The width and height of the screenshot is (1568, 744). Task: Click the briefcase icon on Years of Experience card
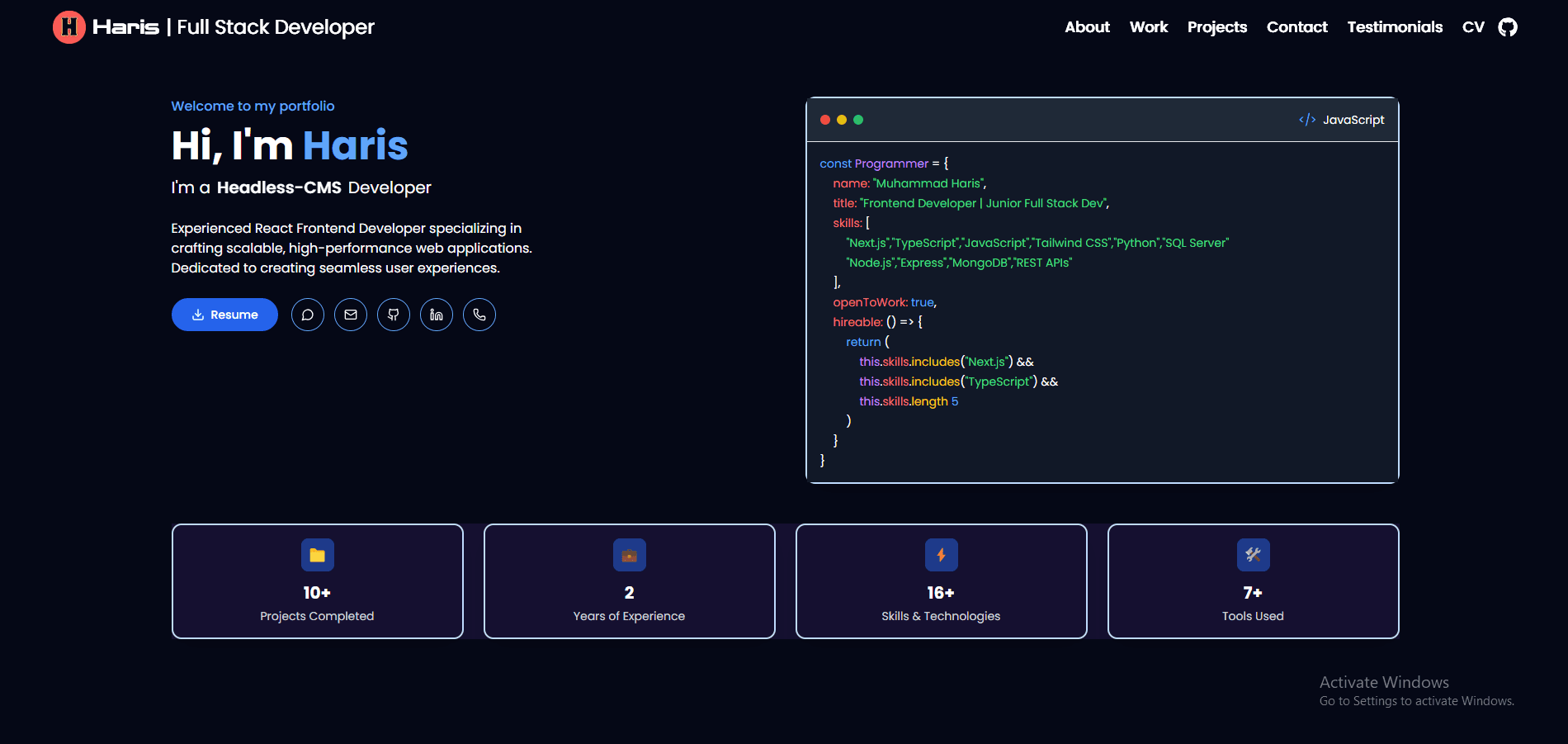coord(629,555)
